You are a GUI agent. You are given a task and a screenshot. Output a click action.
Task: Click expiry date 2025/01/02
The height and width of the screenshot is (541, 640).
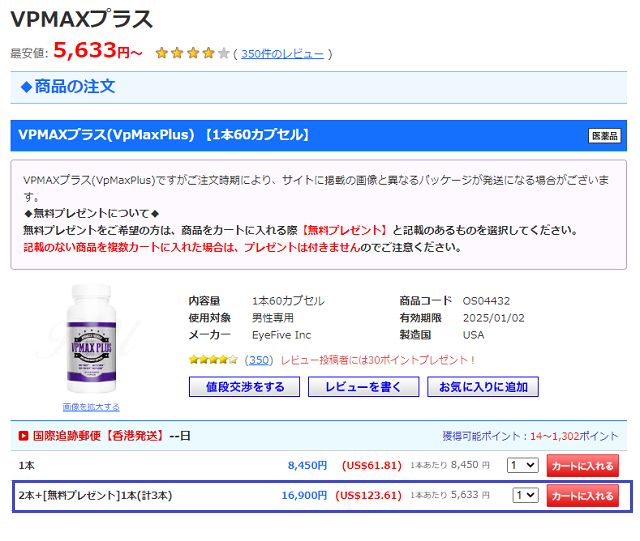pyautogui.click(x=493, y=318)
